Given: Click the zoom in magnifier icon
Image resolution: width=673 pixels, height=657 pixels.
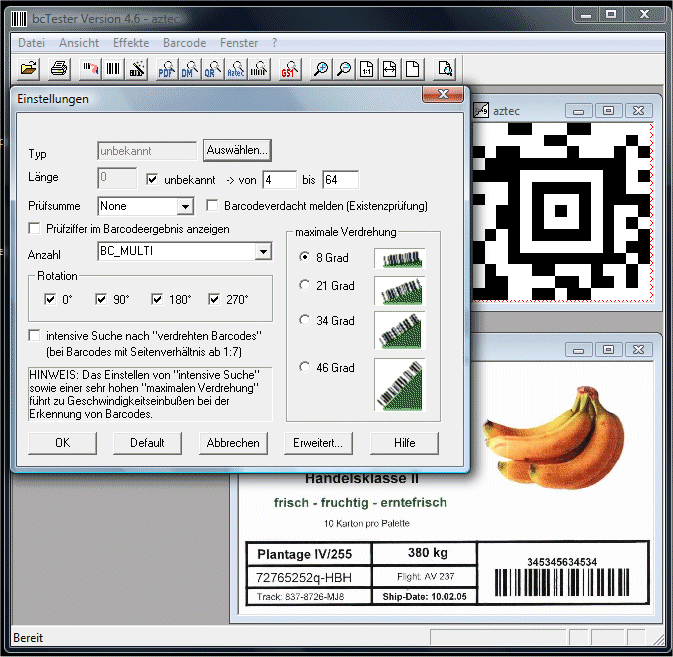Looking at the screenshot, I should 321,69.
